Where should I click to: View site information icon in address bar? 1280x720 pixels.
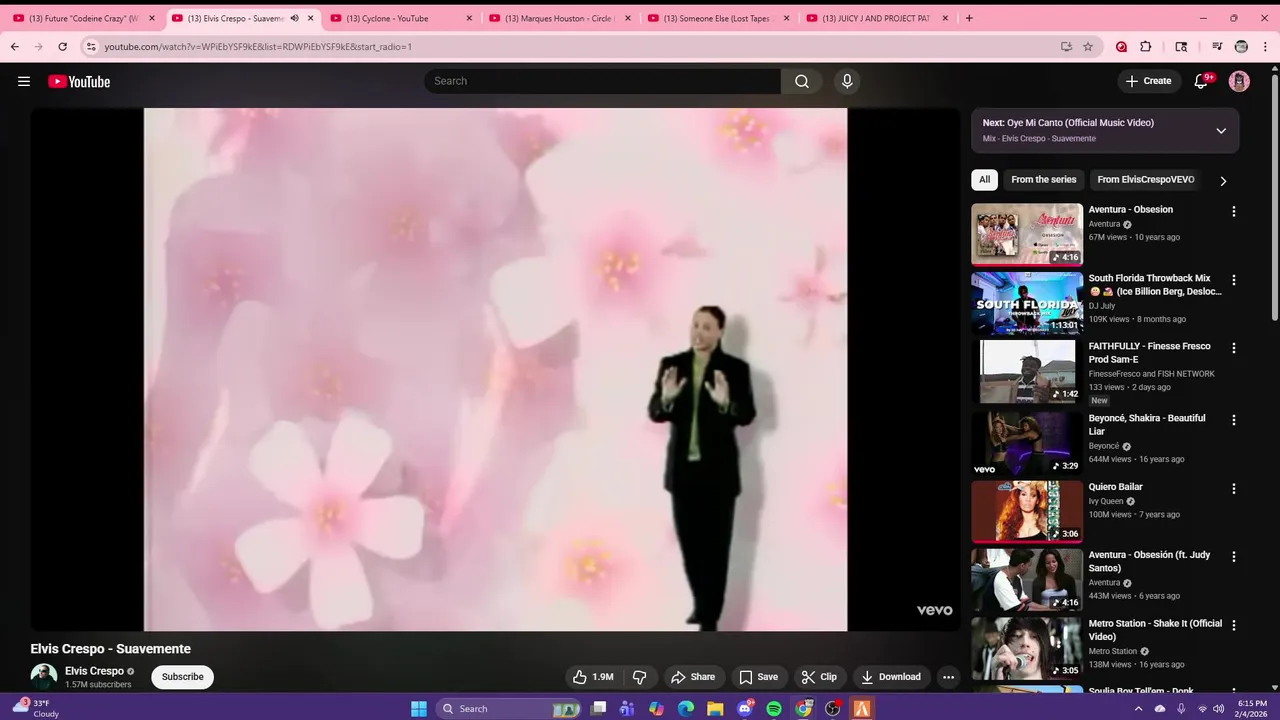[x=91, y=46]
